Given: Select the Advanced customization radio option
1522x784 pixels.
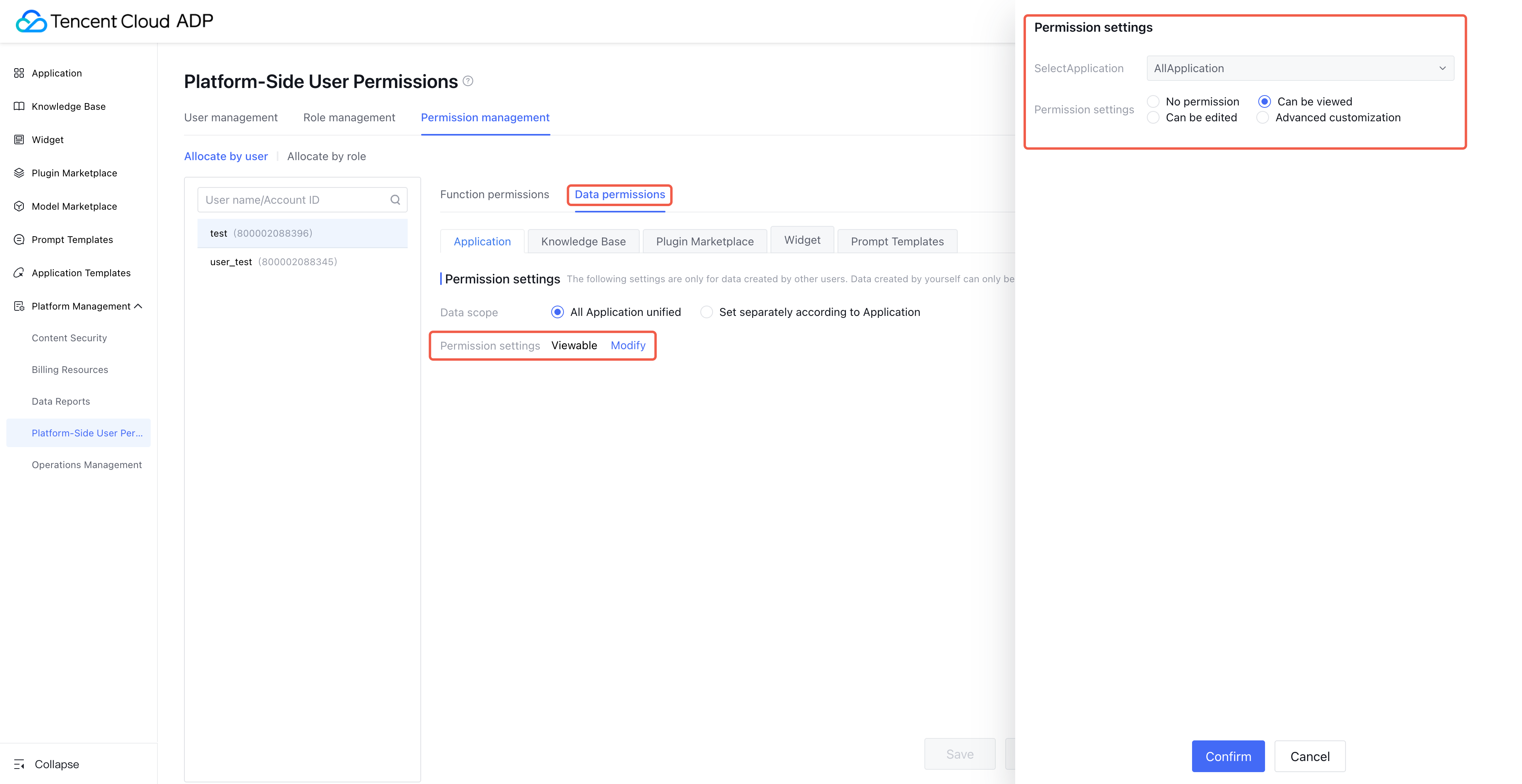Looking at the screenshot, I should click(x=1263, y=117).
